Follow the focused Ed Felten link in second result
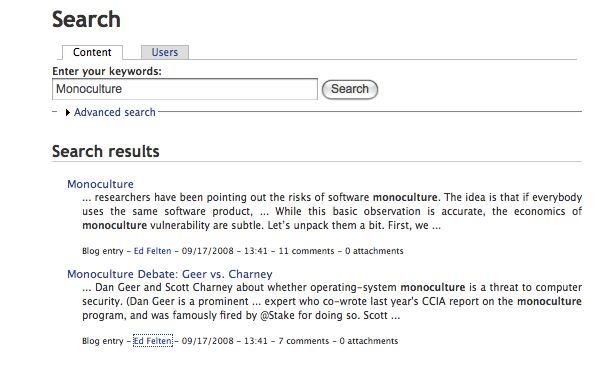This screenshot has height=376, width=605. click(153, 341)
